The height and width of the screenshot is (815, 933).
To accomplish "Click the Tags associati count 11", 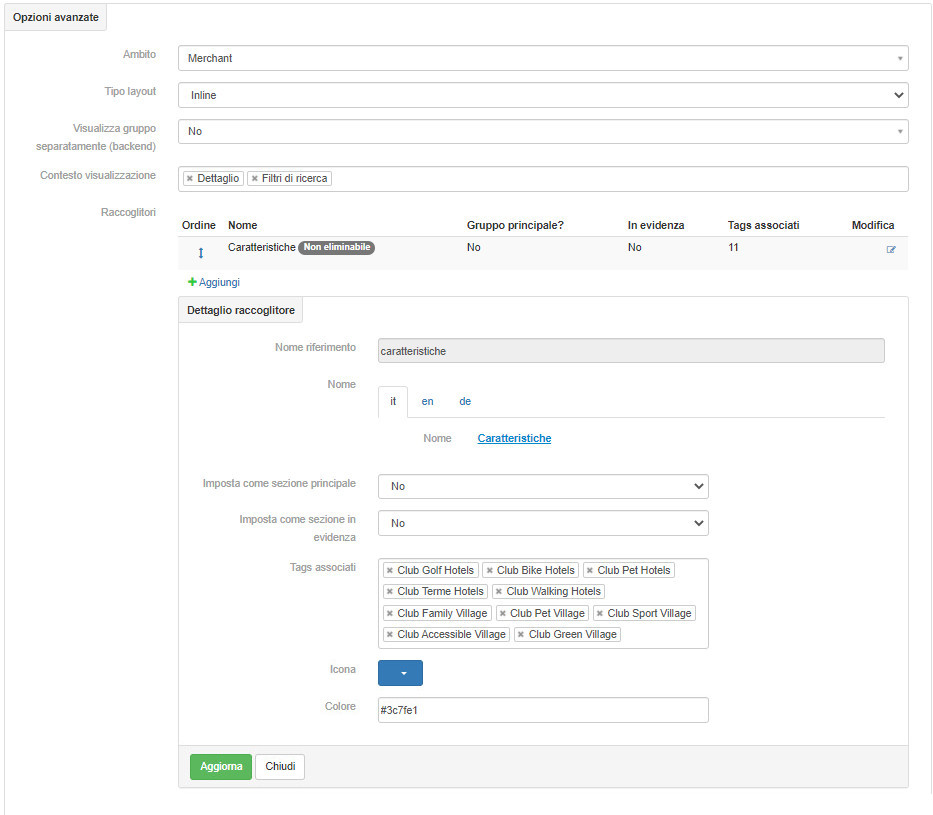I will point(733,247).
